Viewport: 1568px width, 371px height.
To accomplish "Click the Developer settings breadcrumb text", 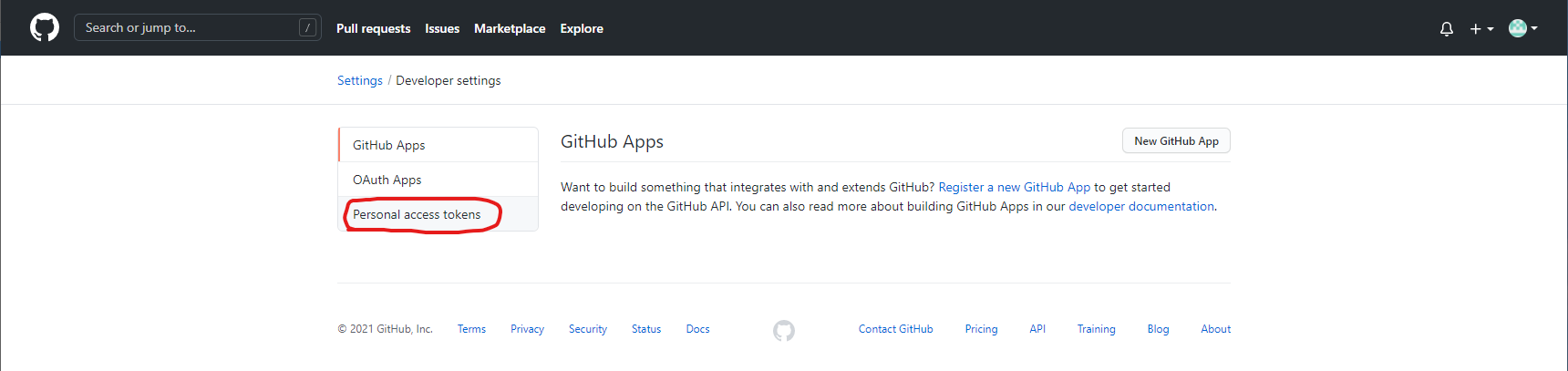I will tap(448, 80).
